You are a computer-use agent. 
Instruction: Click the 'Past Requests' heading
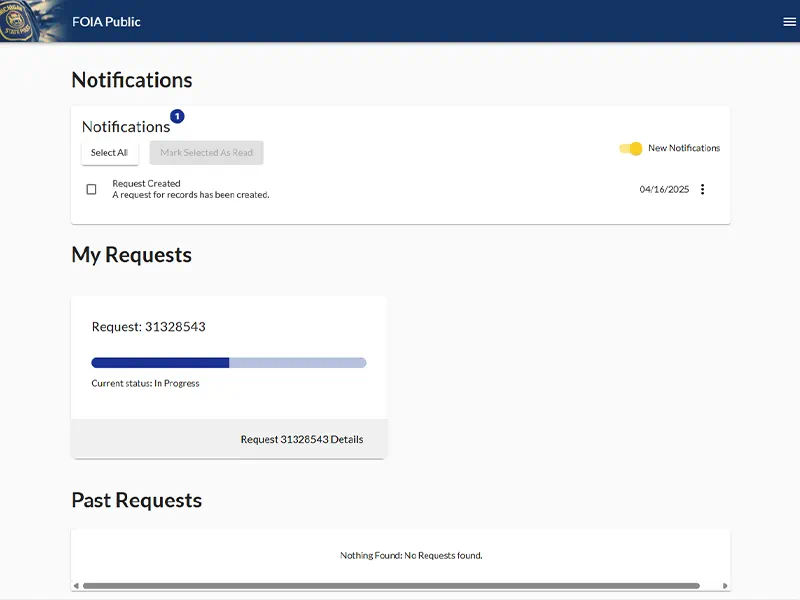[x=137, y=500]
